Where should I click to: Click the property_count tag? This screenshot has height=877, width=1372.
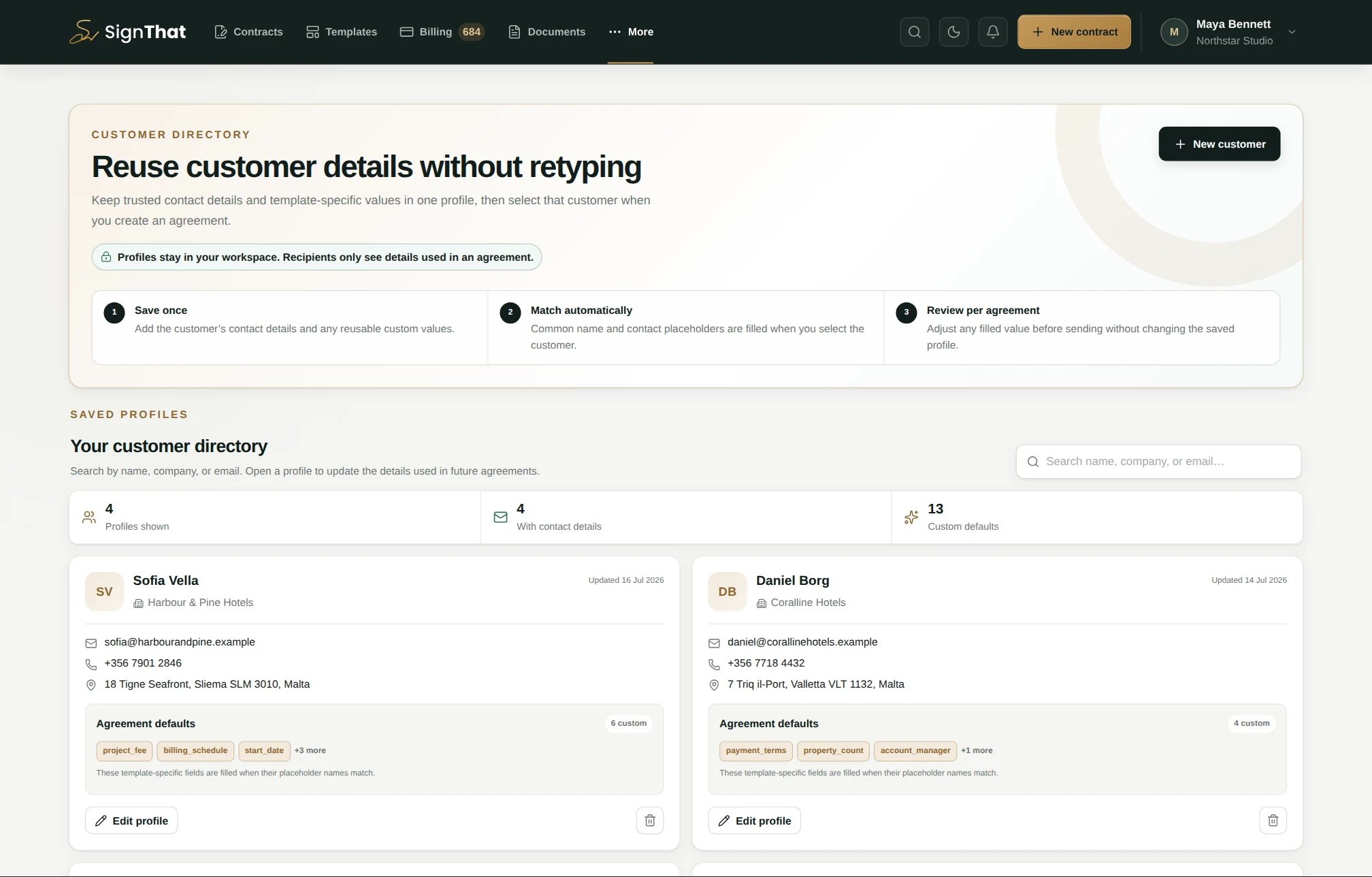click(x=833, y=750)
